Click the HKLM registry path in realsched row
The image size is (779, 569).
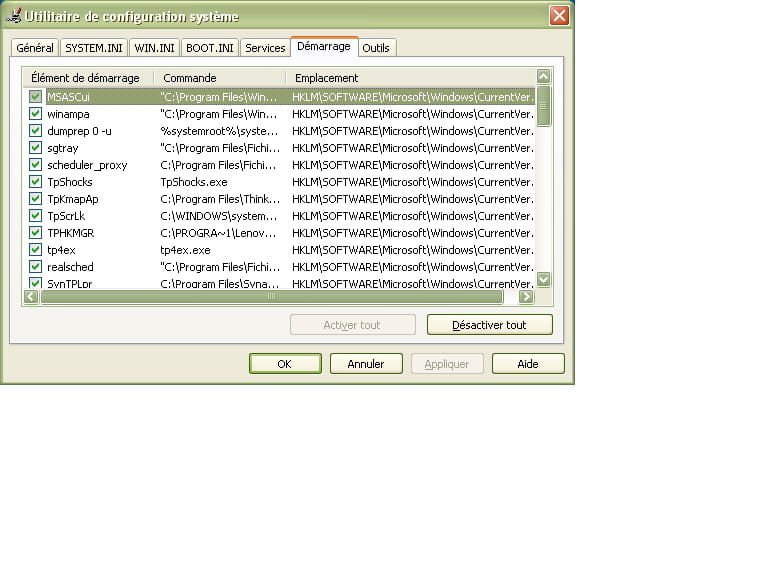[x=413, y=267]
